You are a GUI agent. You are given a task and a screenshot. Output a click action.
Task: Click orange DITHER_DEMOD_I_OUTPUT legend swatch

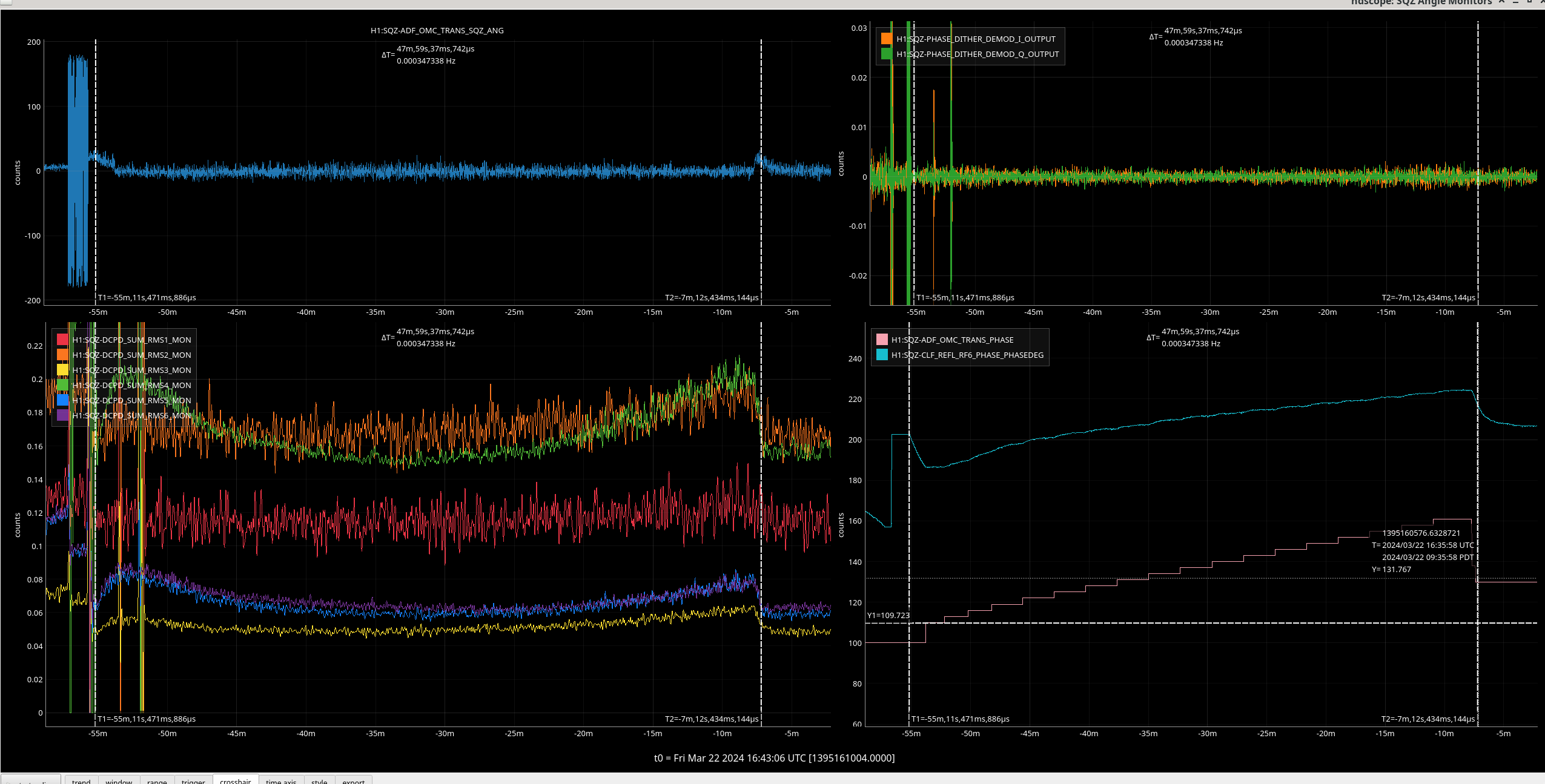coord(887,39)
